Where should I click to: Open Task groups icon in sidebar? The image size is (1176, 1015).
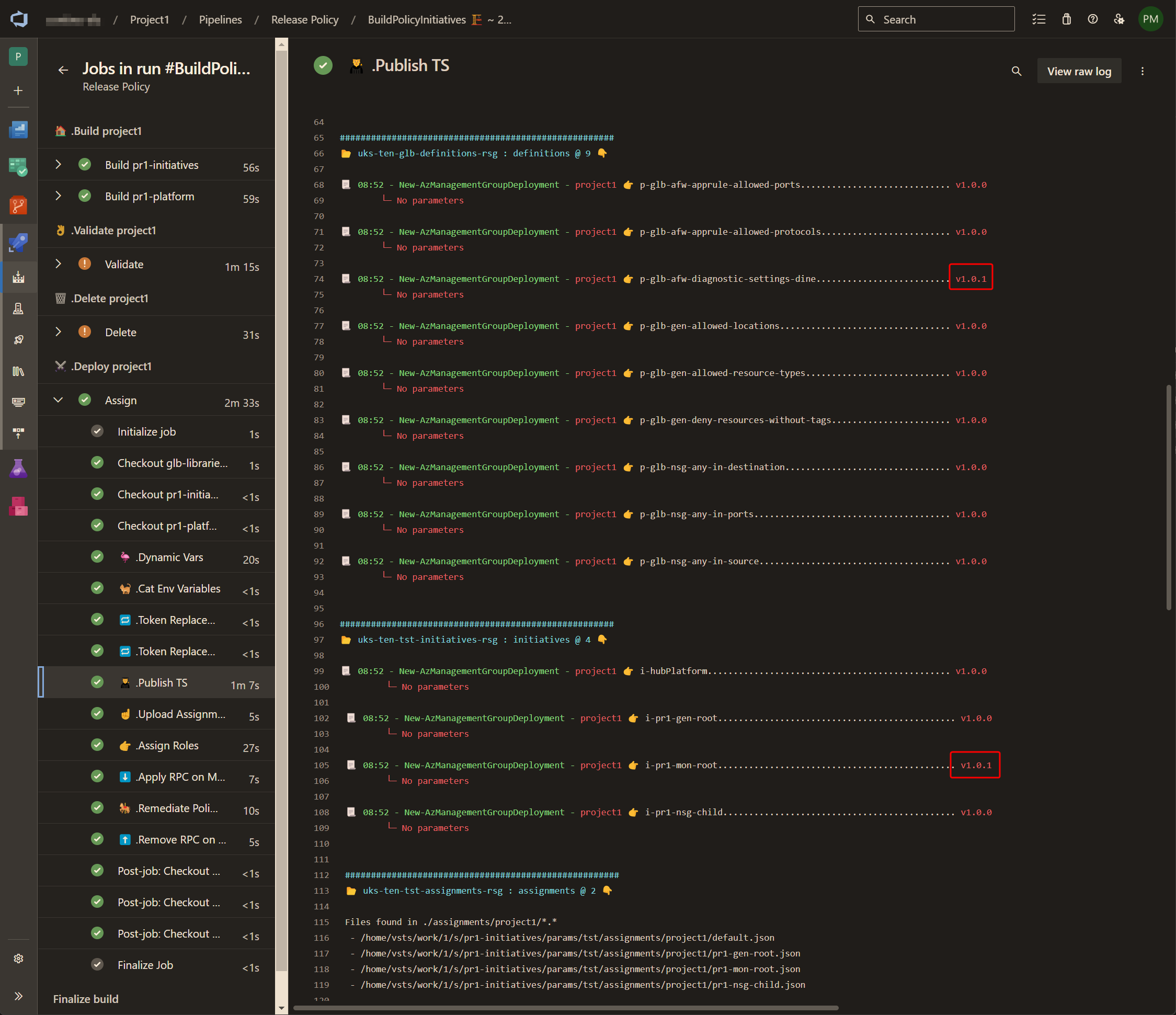(18, 402)
